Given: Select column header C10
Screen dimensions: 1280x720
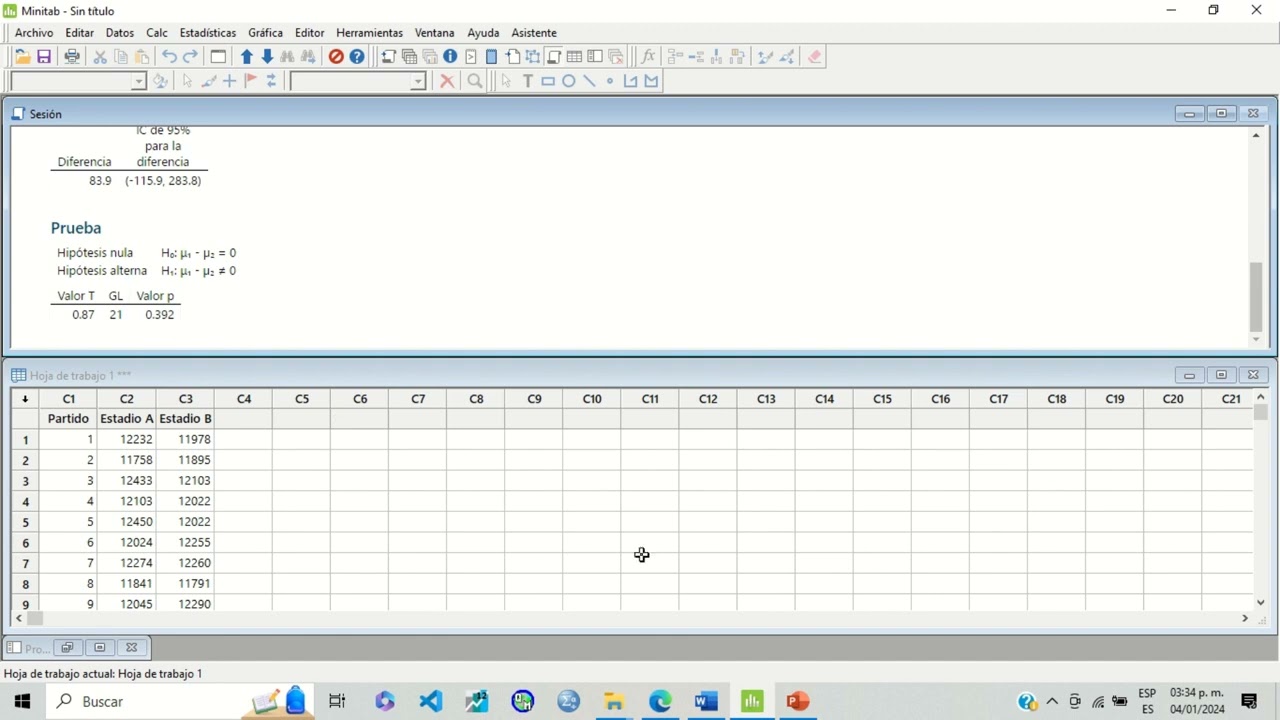Looking at the screenshot, I should click(592, 399).
